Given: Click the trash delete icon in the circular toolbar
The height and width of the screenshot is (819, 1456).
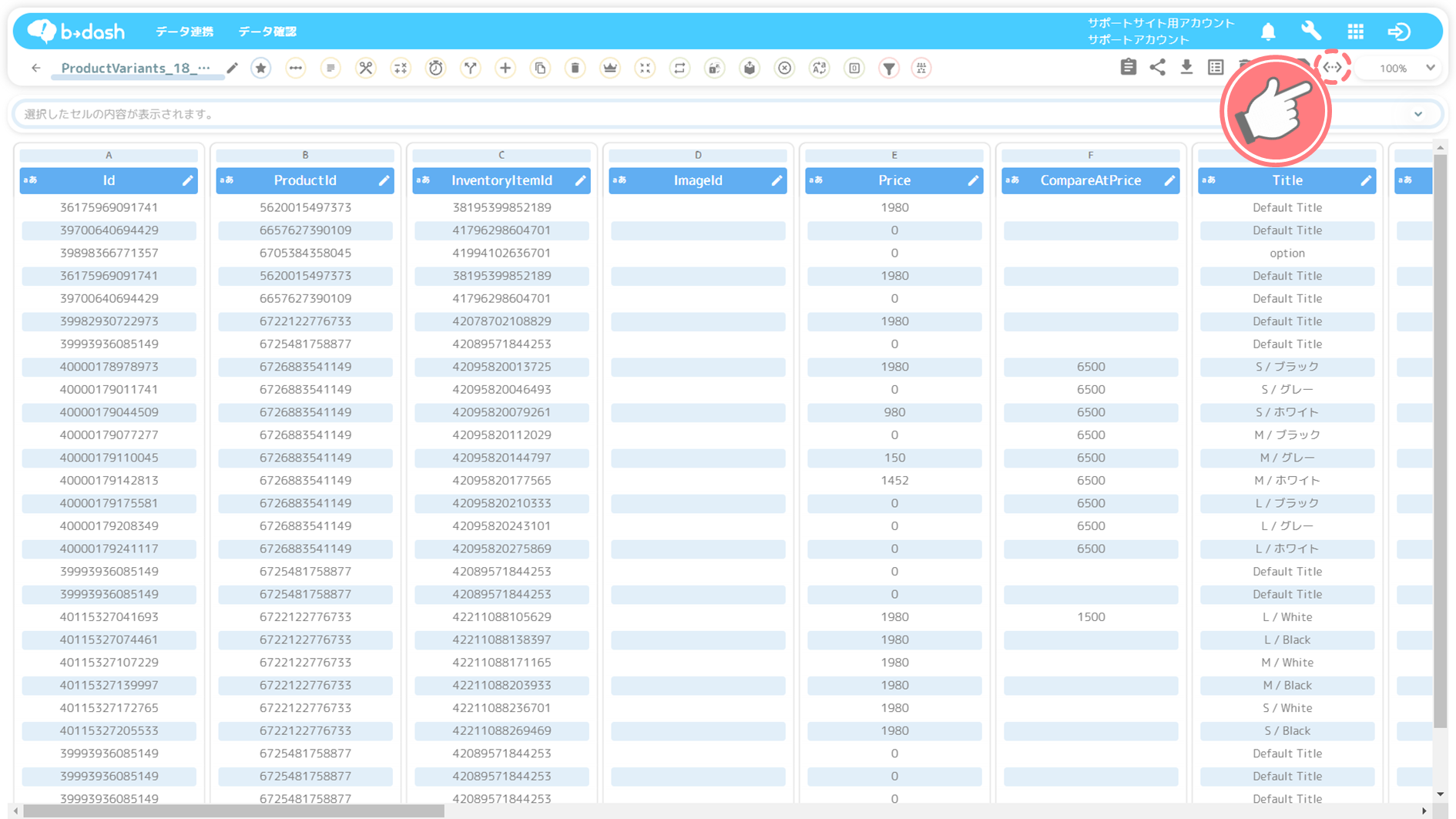Looking at the screenshot, I should tap(575, 68).
